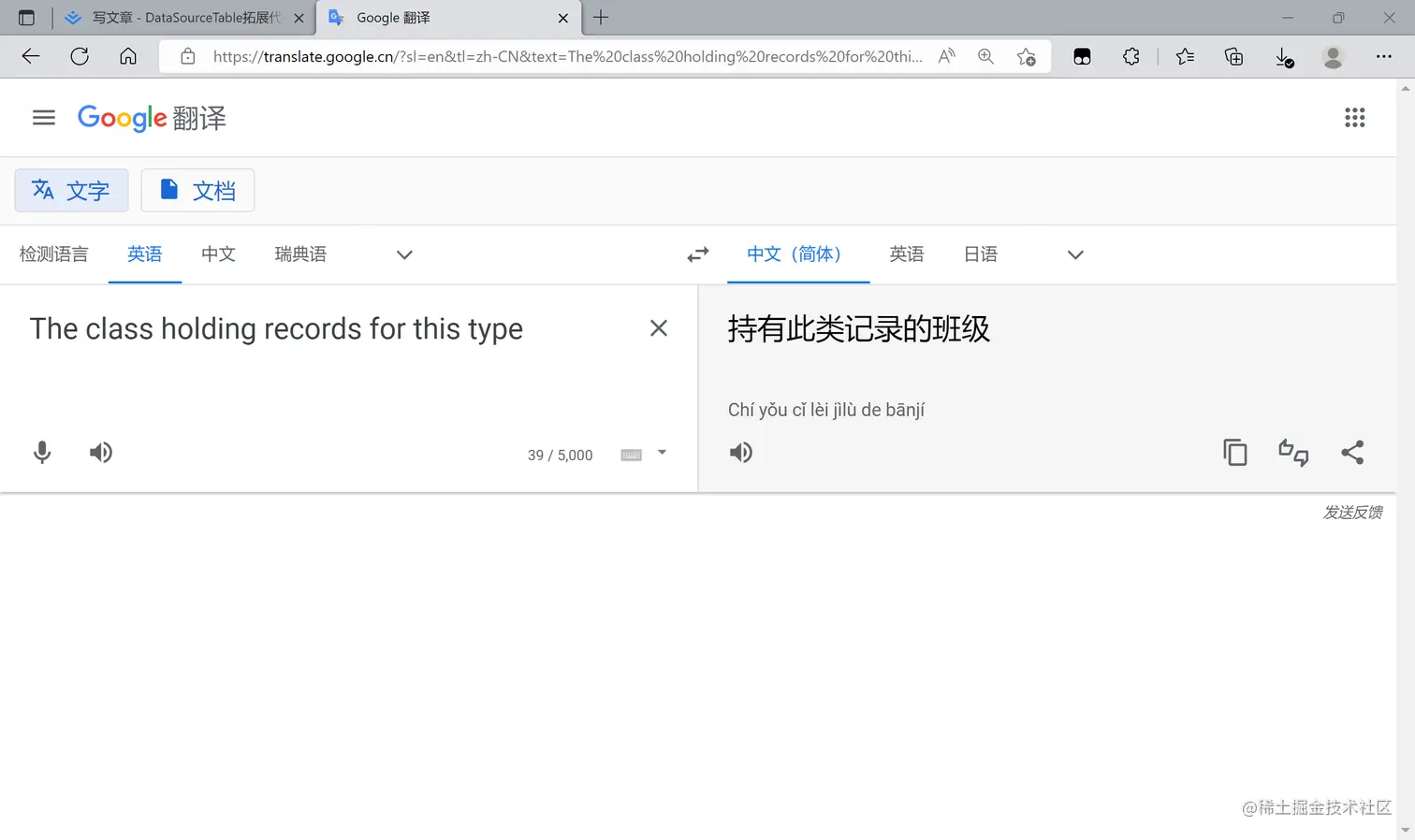The height and width of the screenshot is (840, 1415).
Task: Click the scrollbar down arrow
Action: pyautogui.click(x=1406, y=832)
